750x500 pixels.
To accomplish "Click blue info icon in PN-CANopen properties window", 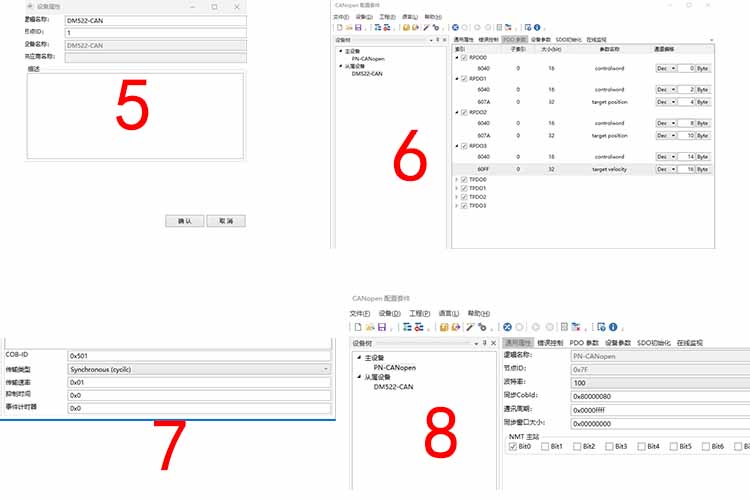I will pyautogui.click(x=613, y=327).
